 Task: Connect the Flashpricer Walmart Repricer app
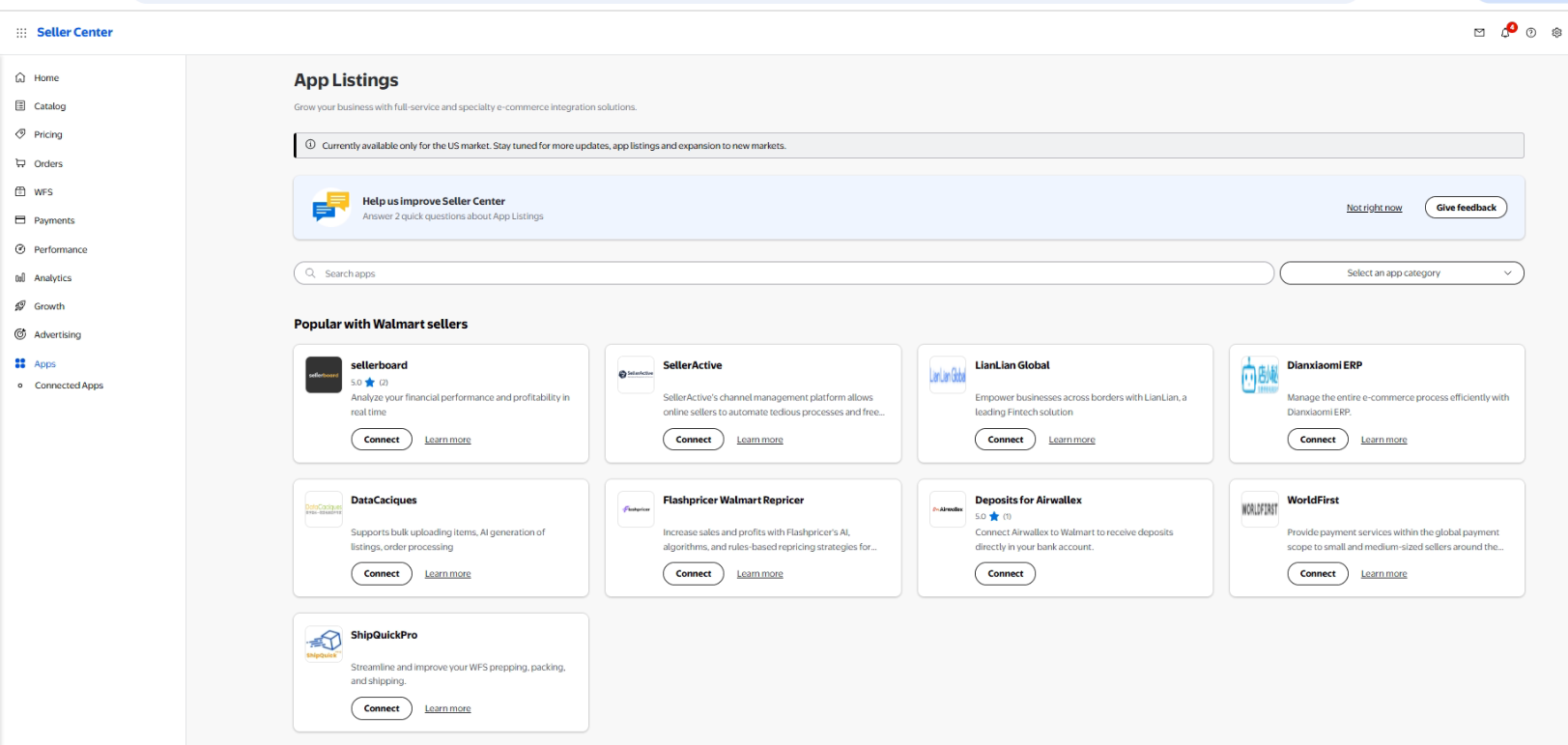(x=694, y=574)
